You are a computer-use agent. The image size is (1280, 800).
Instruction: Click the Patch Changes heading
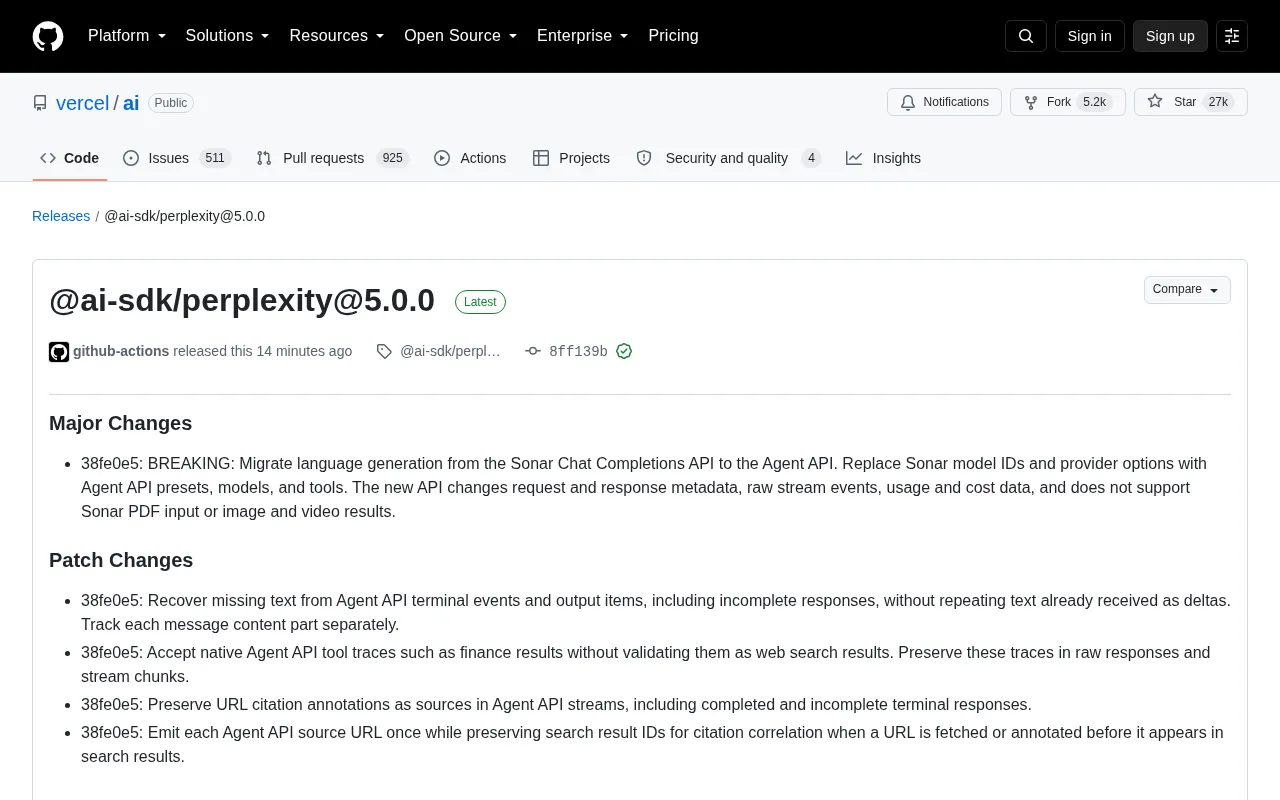pos(121,560)
